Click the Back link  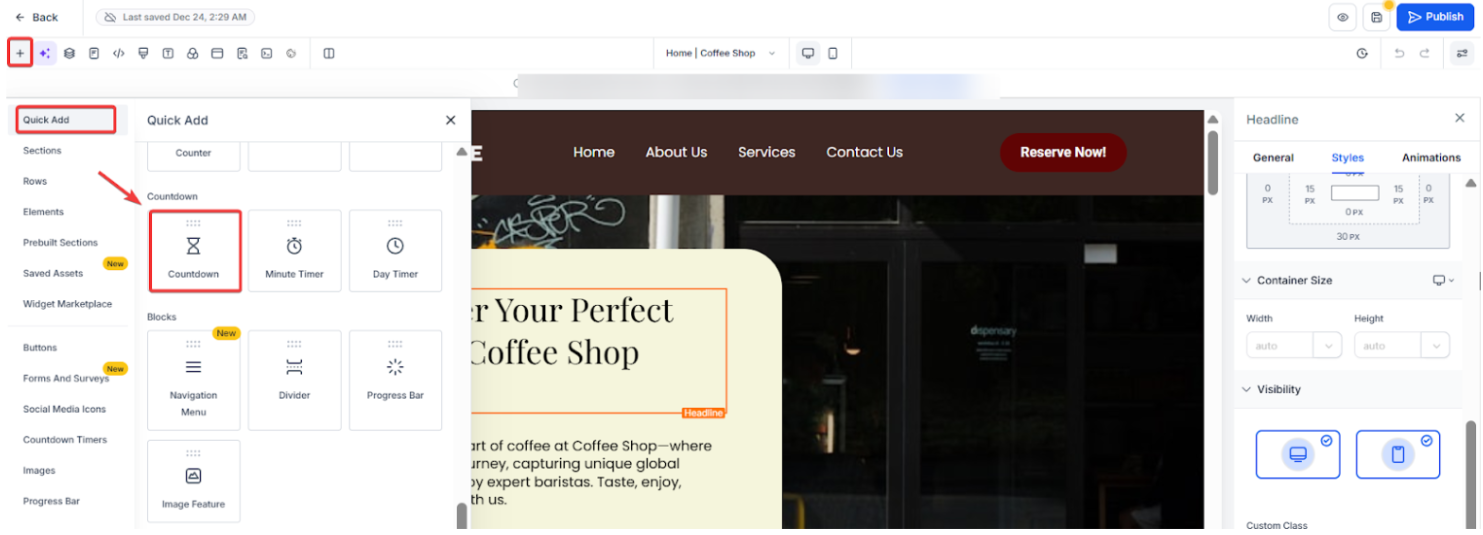pos(36,17)
